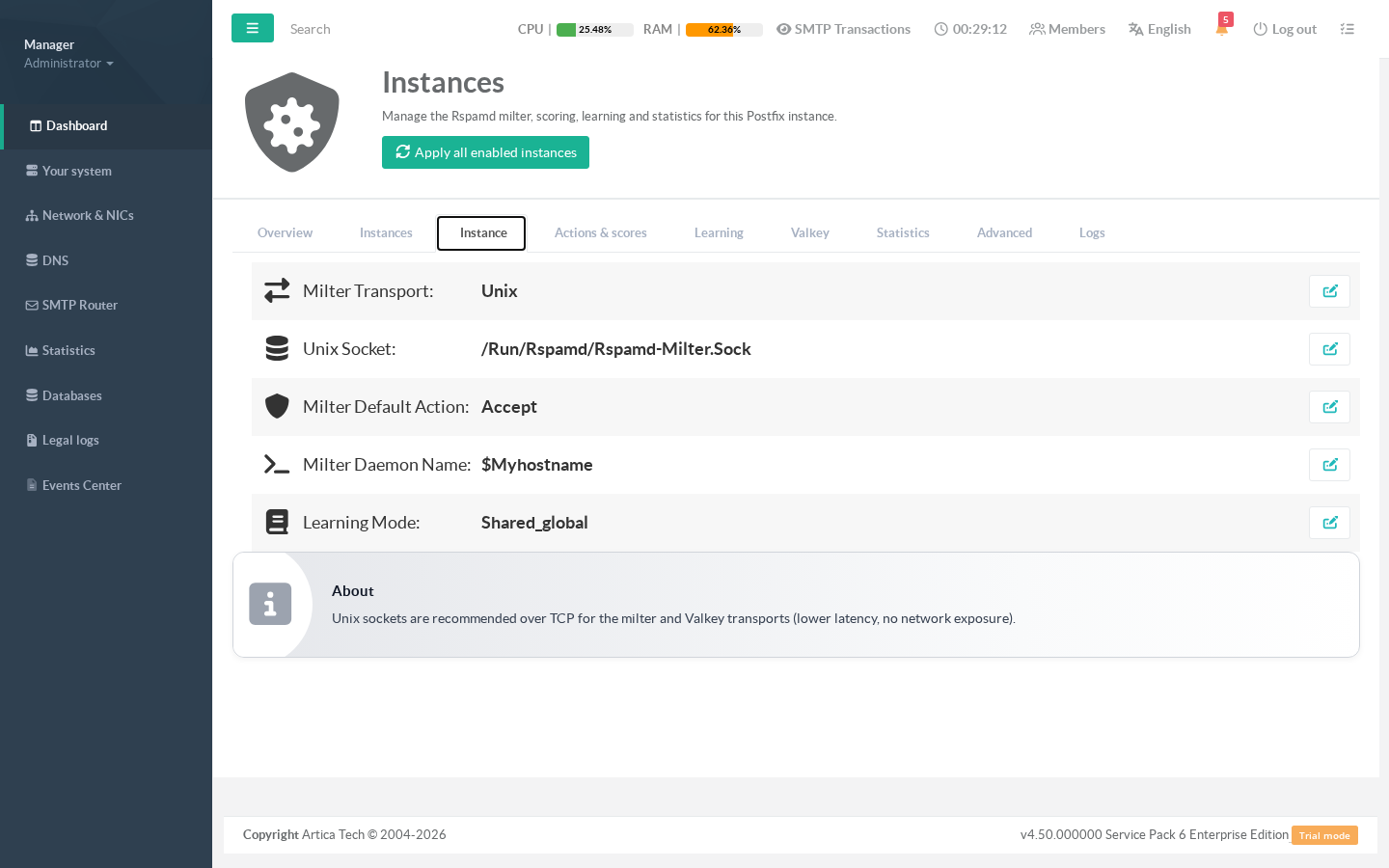1389x868 pixels.
Task: Open the DNS sidebar section
Action: click(x=106, y=260)
